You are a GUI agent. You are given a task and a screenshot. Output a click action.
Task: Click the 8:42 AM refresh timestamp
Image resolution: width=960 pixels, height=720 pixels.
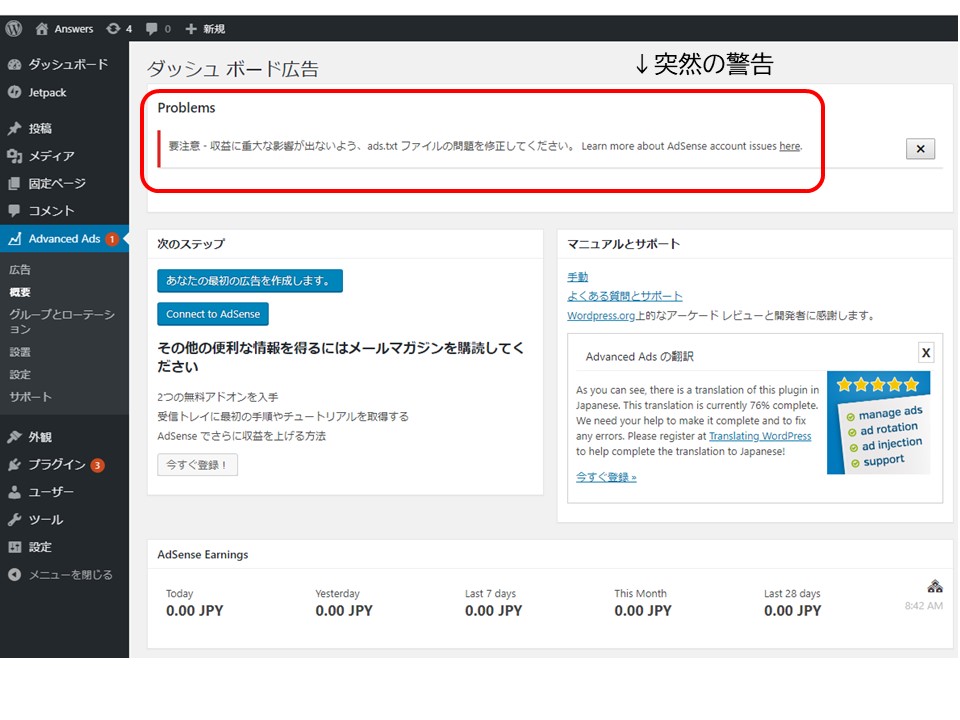[x=924, y=606]
